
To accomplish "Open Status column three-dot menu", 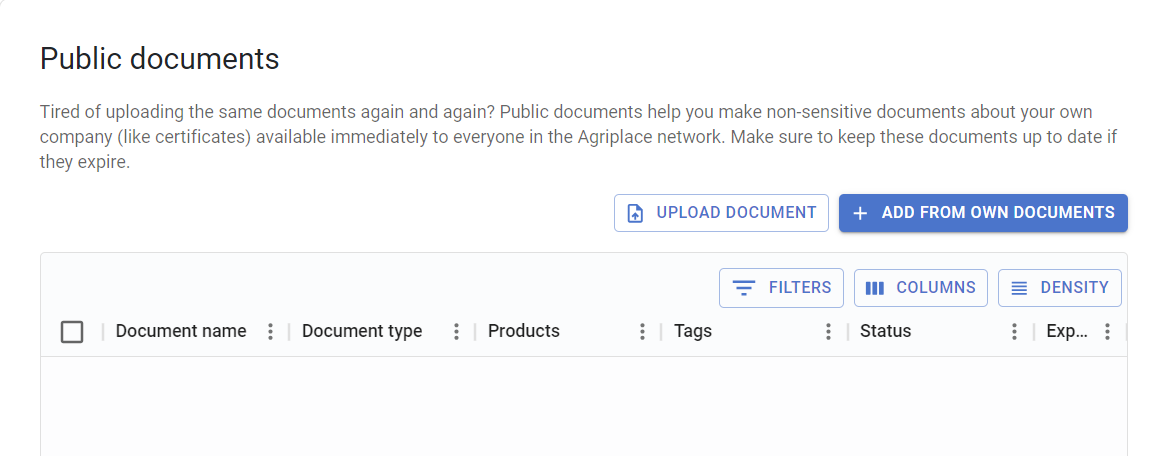I will coord(1015,331).
